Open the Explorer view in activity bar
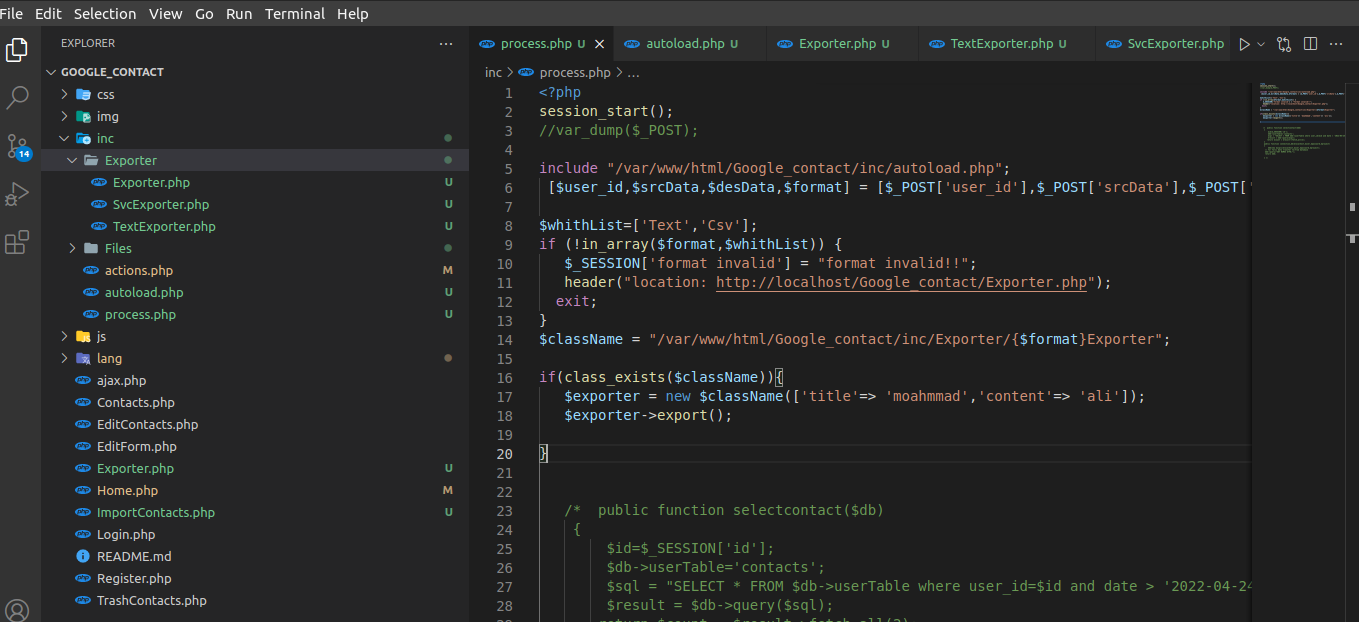The width and height of the screenshot is (1359, 622). click(x=17, y=49)
